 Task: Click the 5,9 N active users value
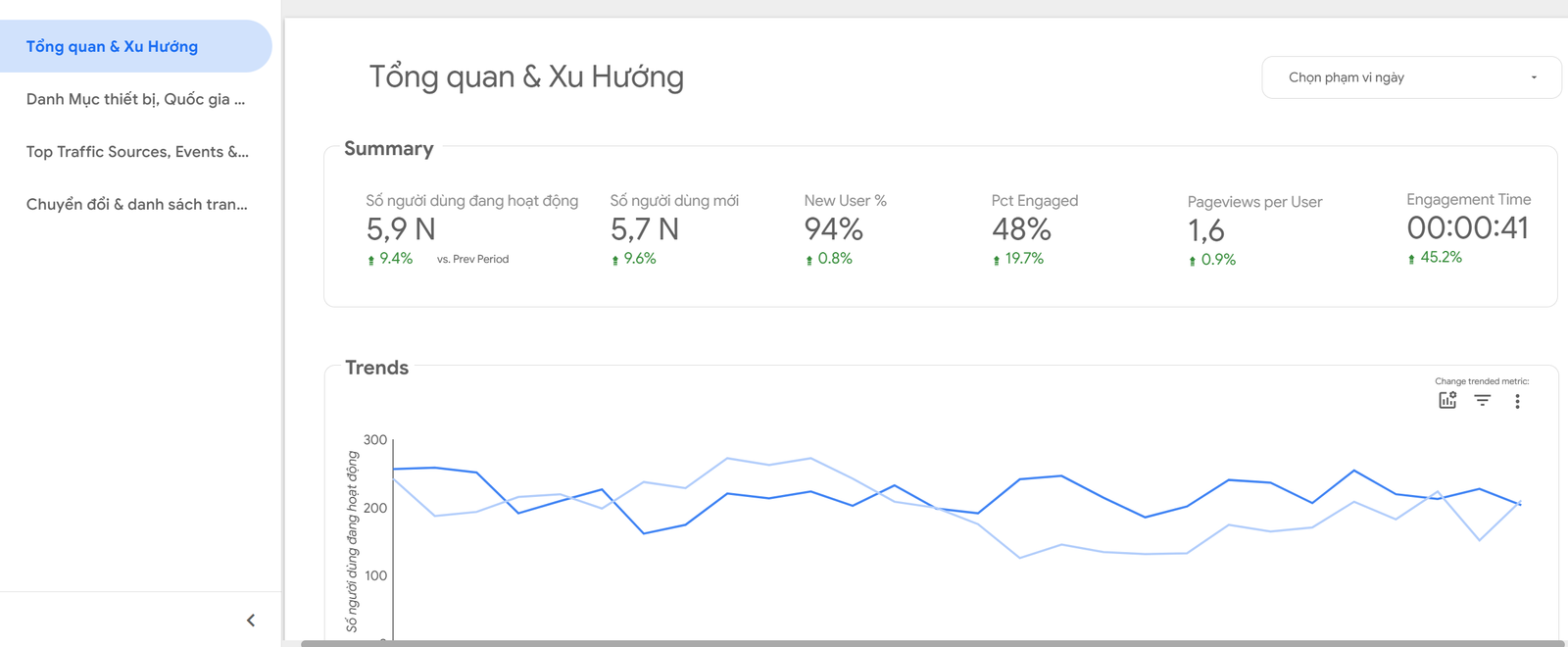401,229
